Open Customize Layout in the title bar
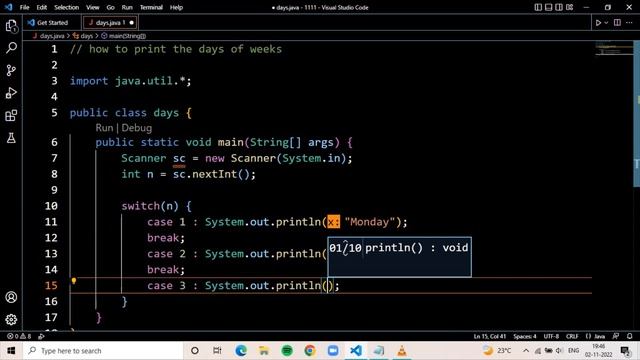 coord(570,7)
